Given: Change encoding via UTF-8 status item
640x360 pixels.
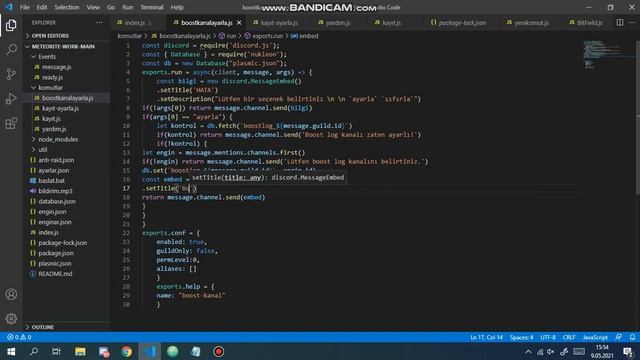Looking at the screenshot, I should click(x=548, y=337).
